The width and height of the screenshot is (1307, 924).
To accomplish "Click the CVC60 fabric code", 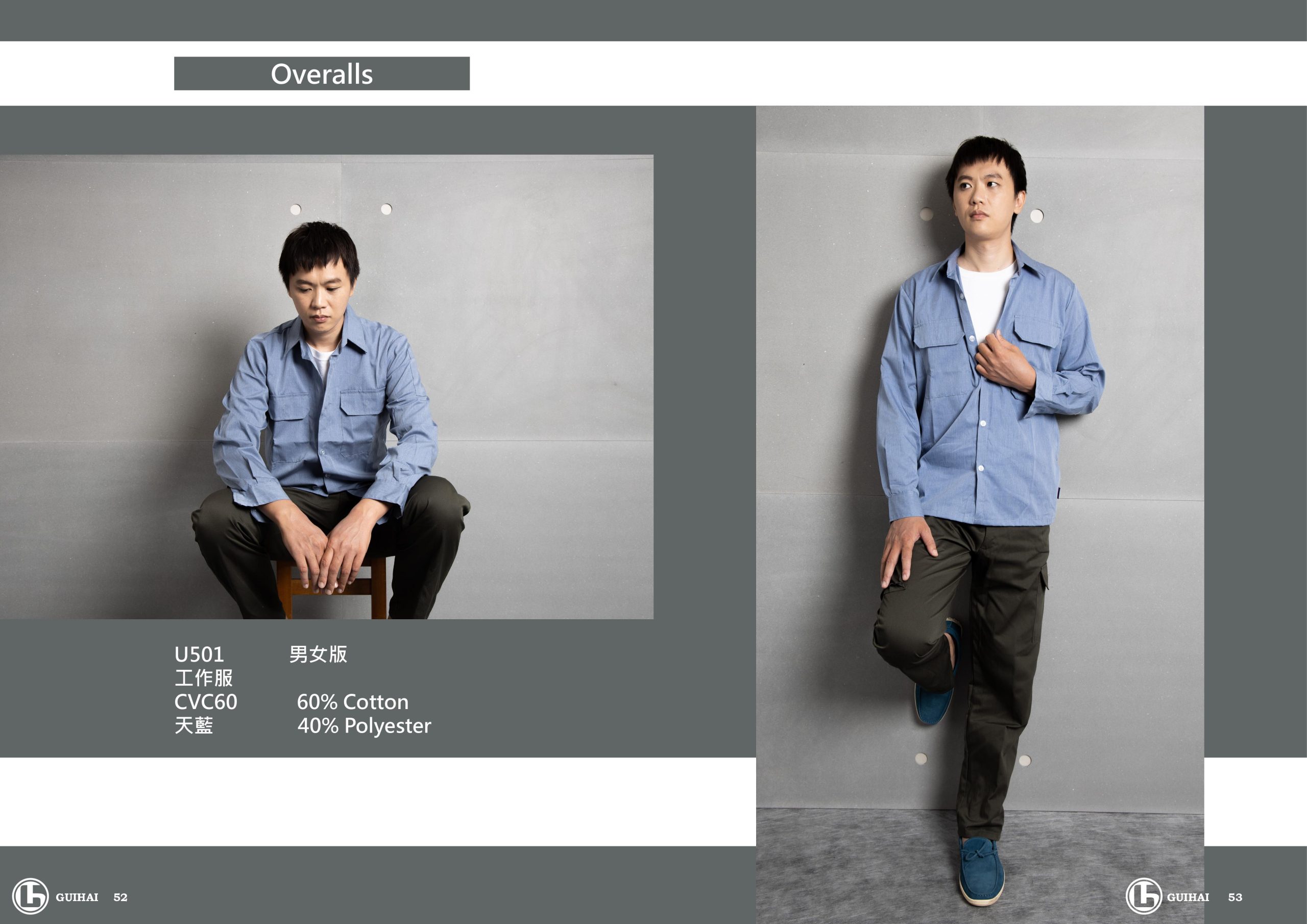I will click(206, 702).
